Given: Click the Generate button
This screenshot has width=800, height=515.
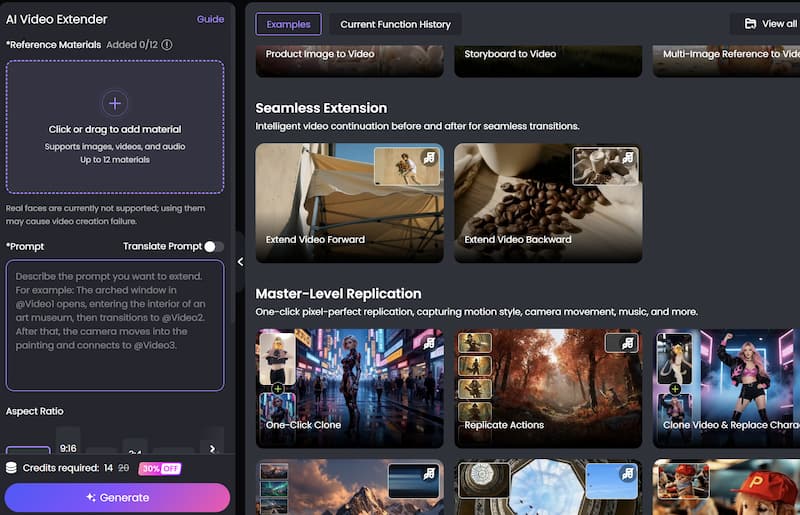Looking at the screenshot, I should click(x=117, y=498).
